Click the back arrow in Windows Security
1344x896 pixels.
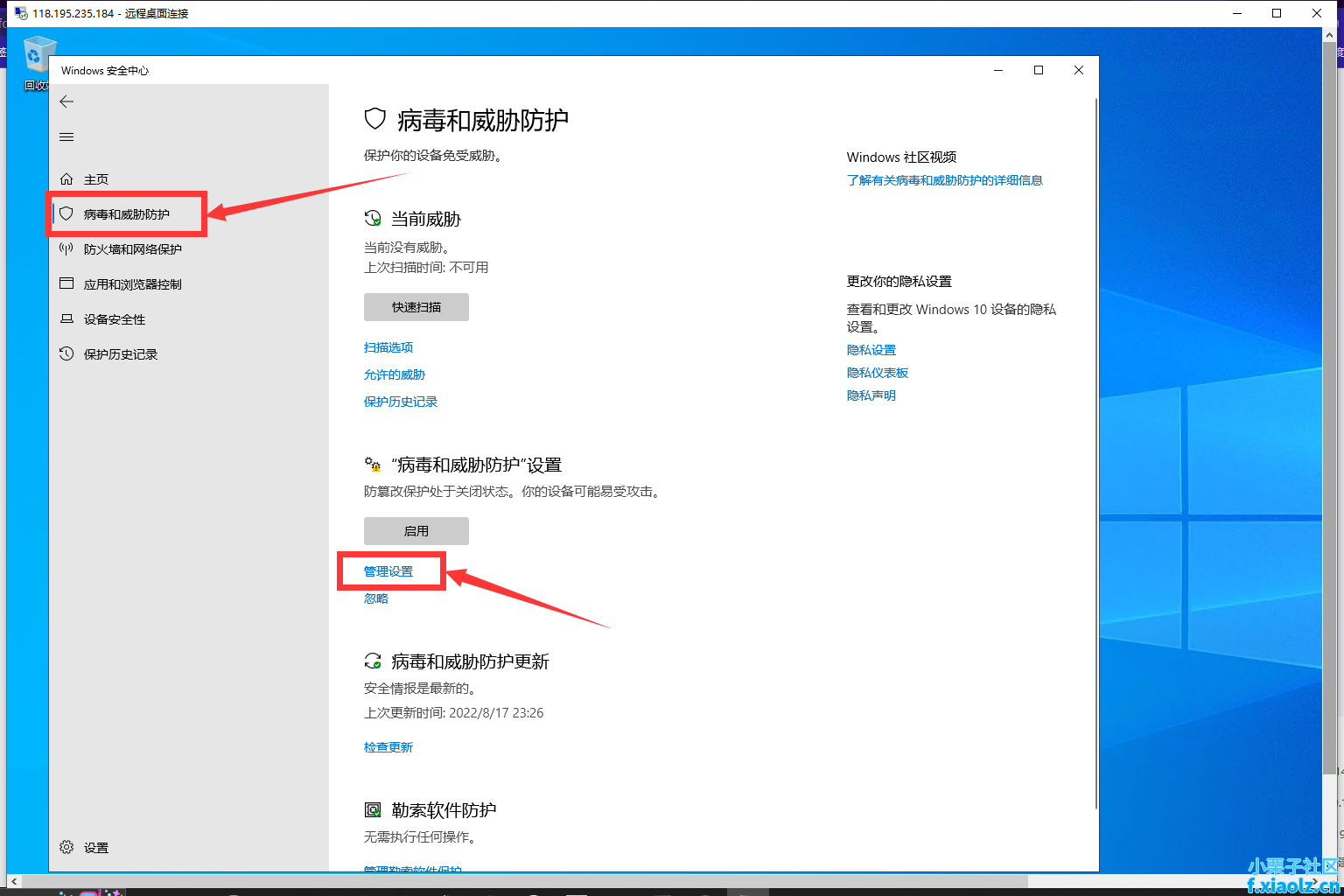(66, 101)
